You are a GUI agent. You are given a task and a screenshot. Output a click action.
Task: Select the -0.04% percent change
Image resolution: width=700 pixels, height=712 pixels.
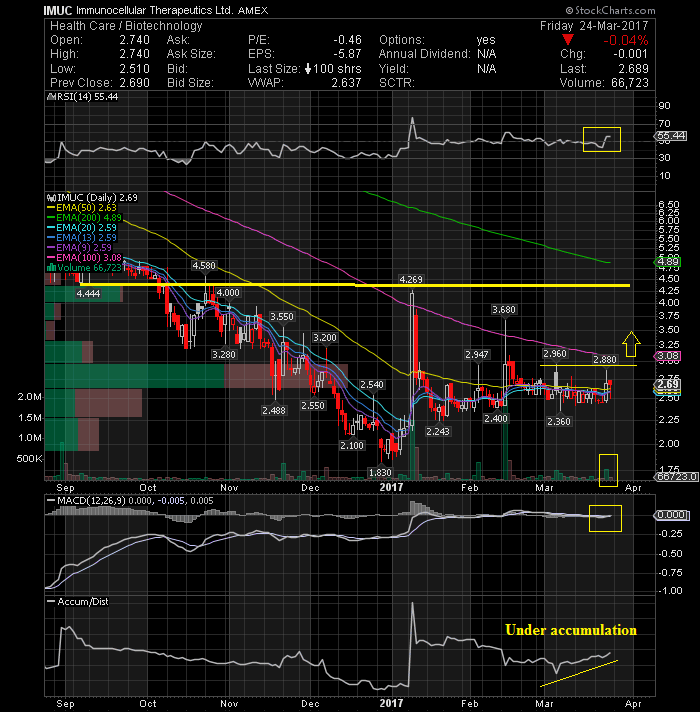point(626,40)
